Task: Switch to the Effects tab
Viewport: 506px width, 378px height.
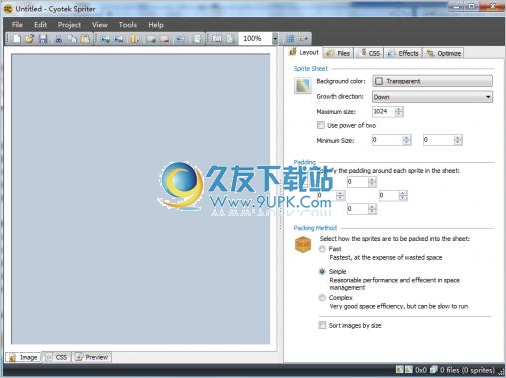Action: (x=404, y=53)
